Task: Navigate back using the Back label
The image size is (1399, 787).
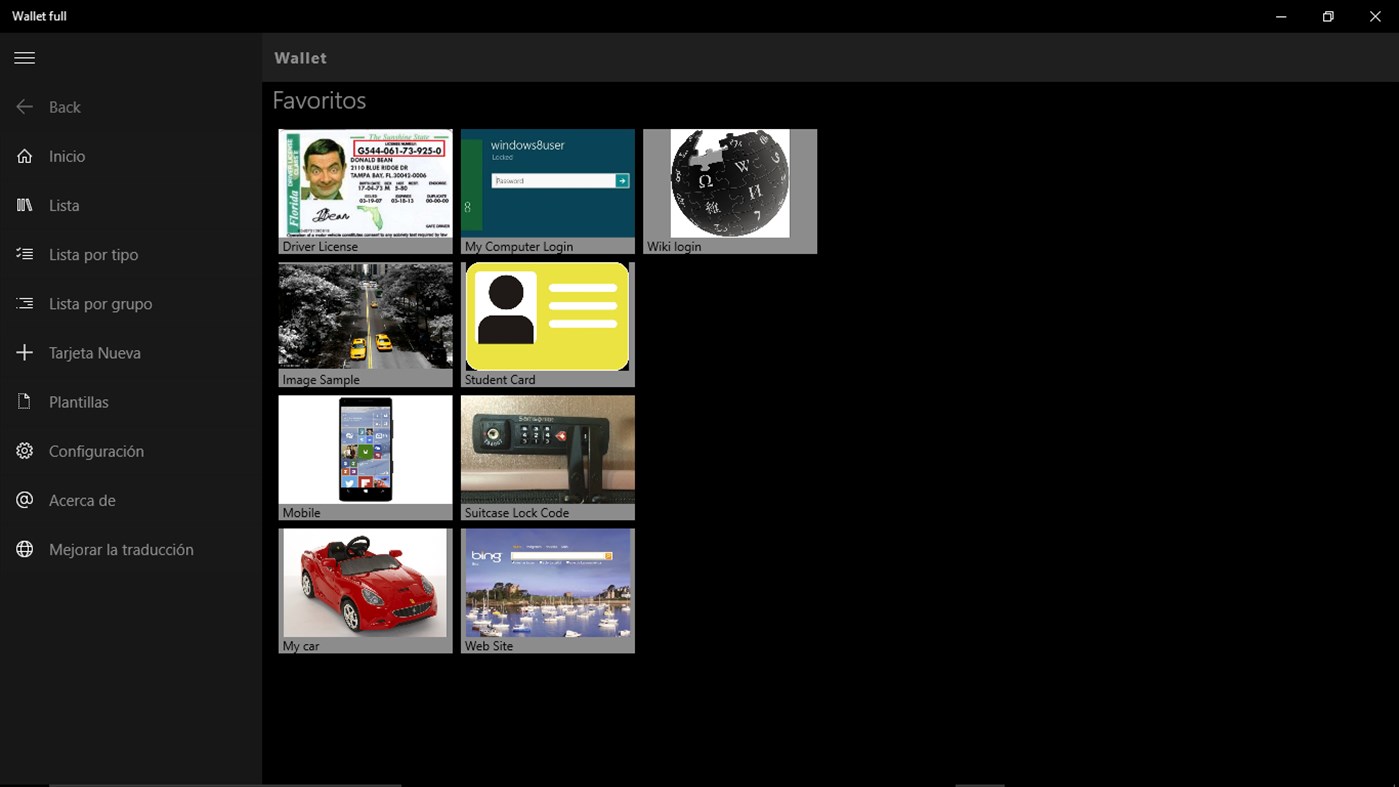Action: pyautogui.click(x=64, y=107)
